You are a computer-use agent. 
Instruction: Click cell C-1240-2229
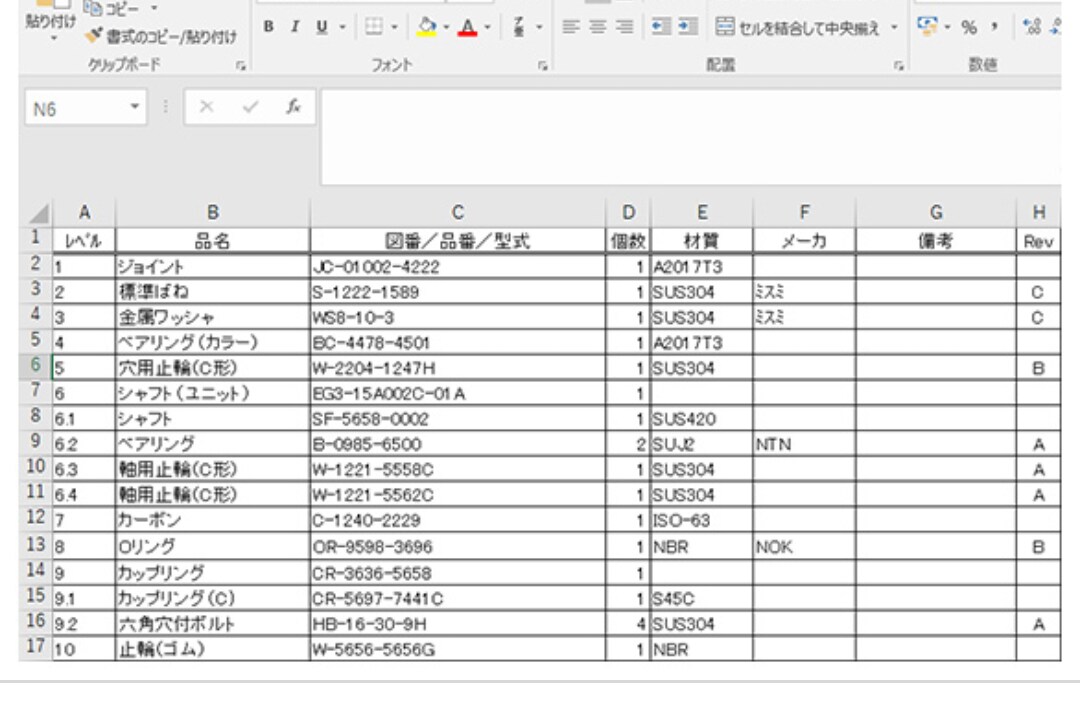457,520
